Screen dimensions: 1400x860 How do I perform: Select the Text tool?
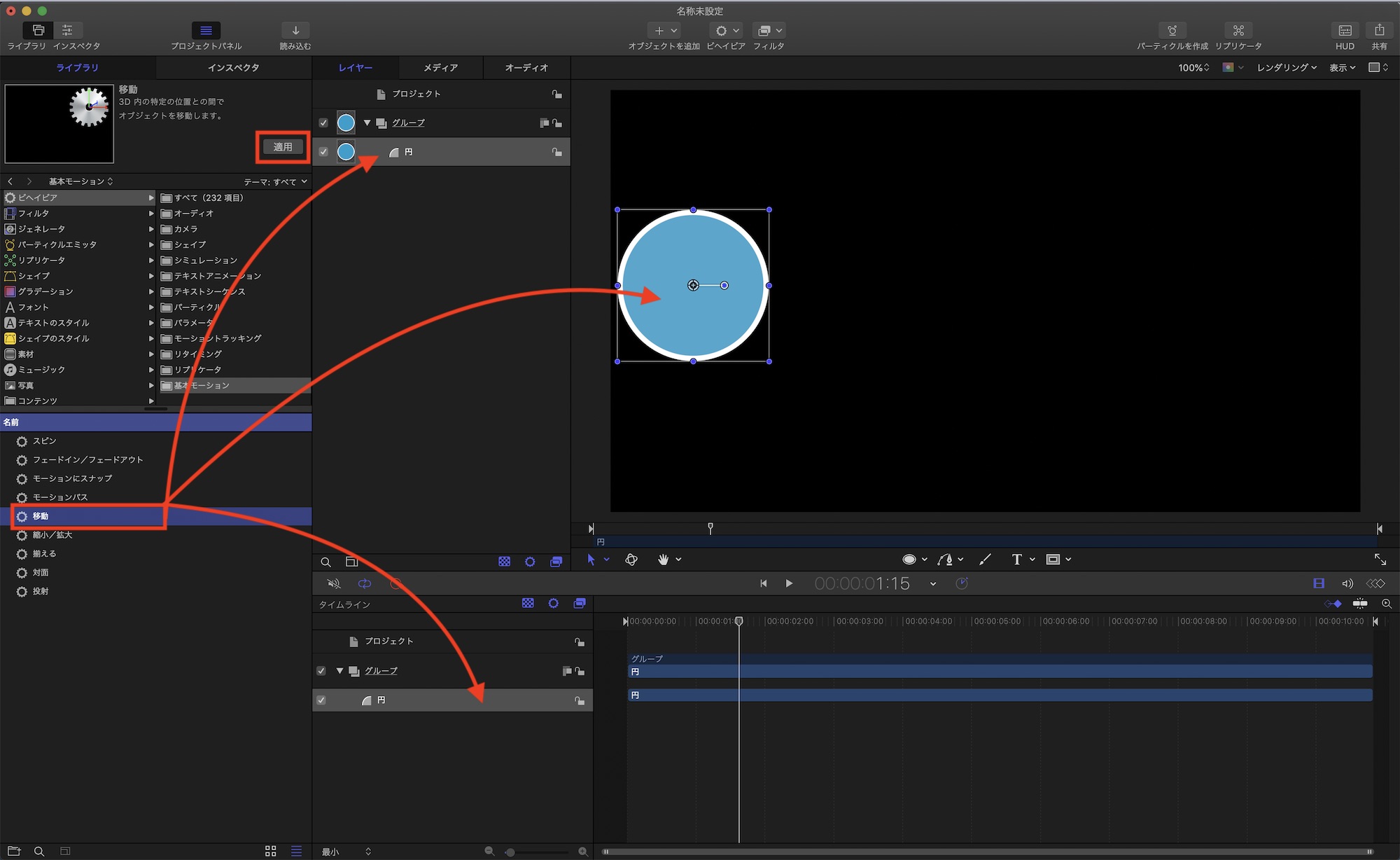[1016, 559]
